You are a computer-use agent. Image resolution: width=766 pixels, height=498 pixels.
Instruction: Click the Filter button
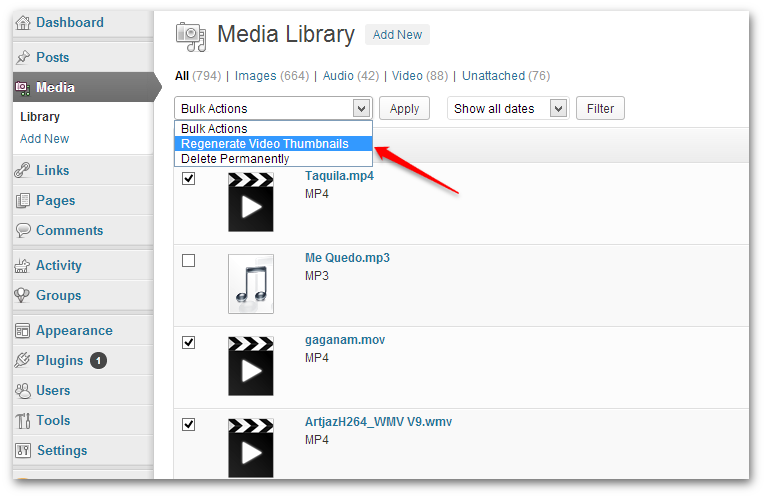600,108
